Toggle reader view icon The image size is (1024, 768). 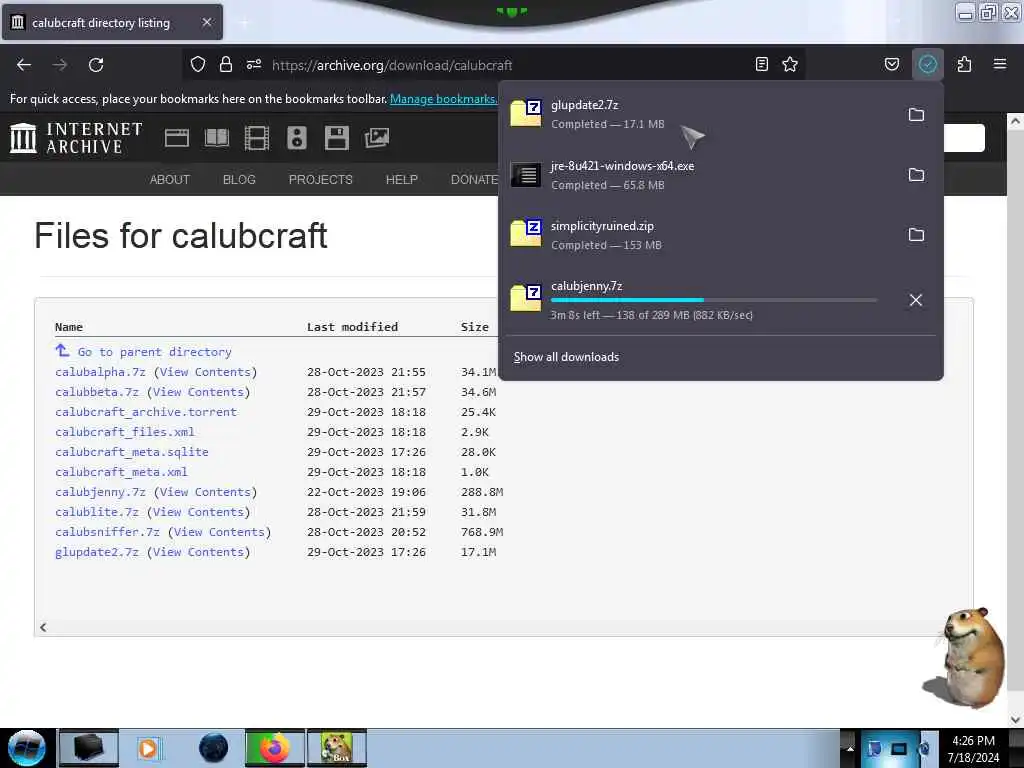pyautogui.click(x=761, y=64)
